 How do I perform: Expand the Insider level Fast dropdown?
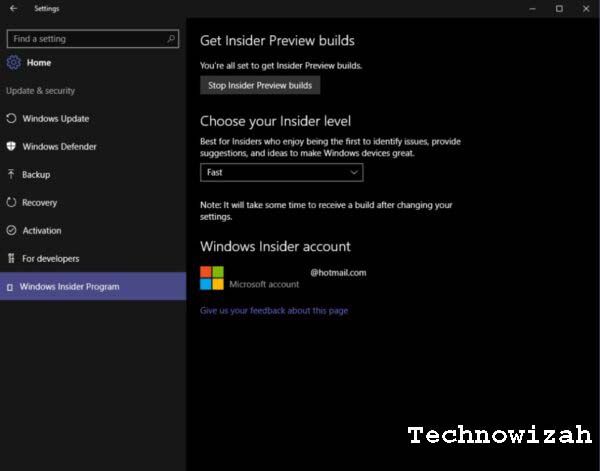pos(282,173)
